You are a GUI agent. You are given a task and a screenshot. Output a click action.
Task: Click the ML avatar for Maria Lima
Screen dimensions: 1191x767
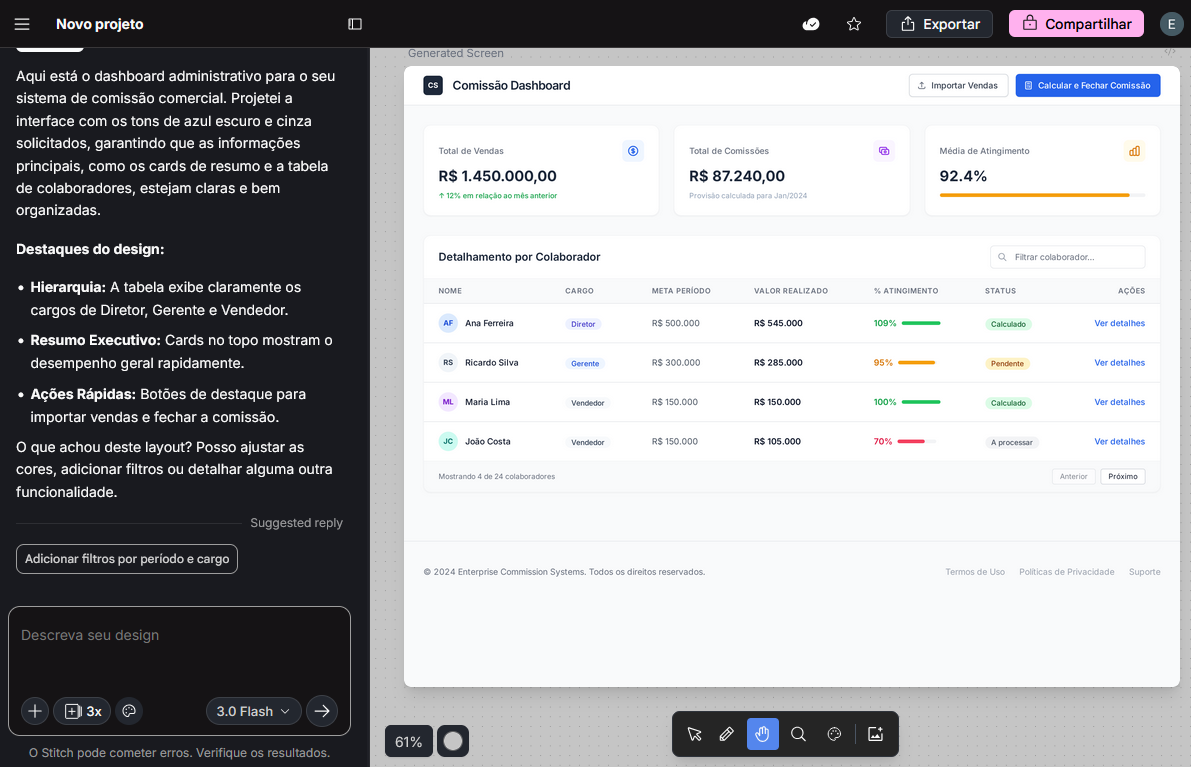[x=448, y=402]
